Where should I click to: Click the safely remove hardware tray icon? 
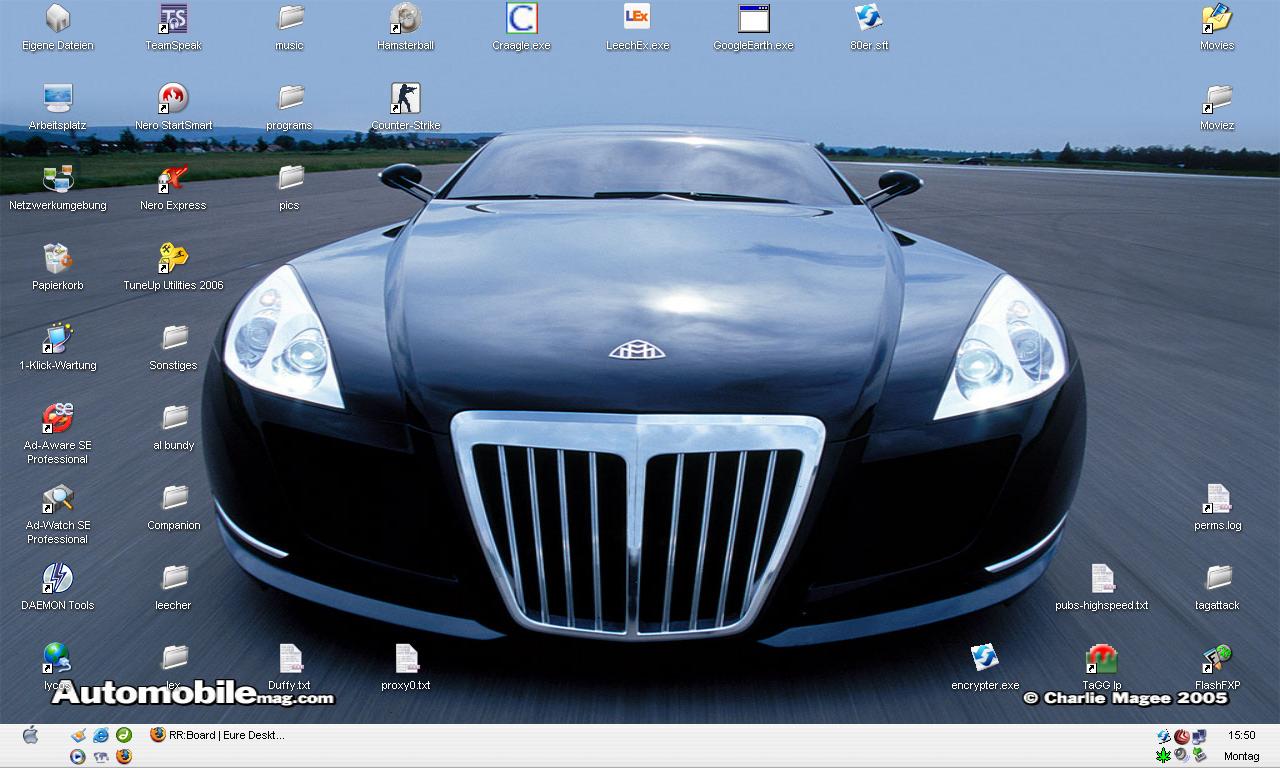[1198, 755]
